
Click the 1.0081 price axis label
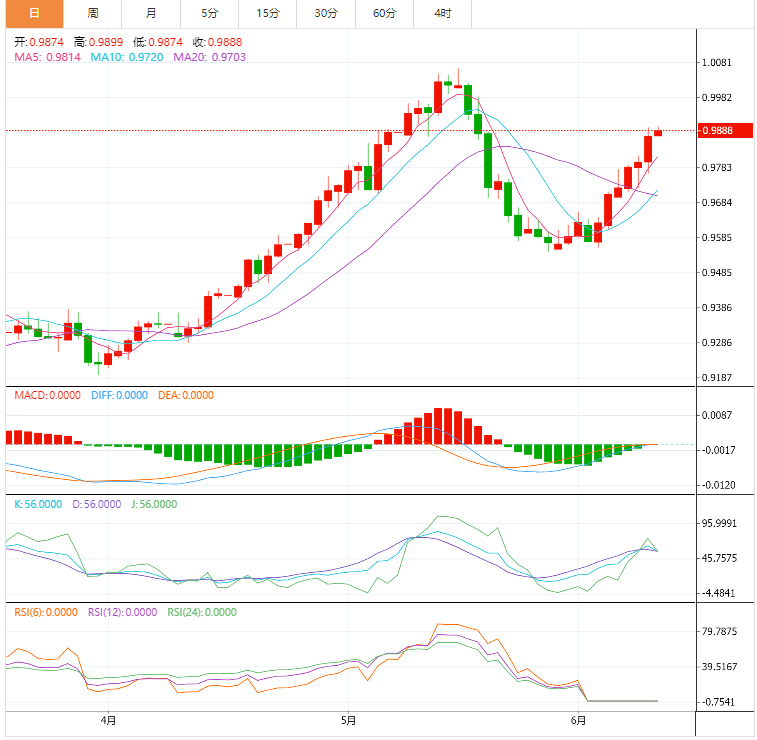717,62
